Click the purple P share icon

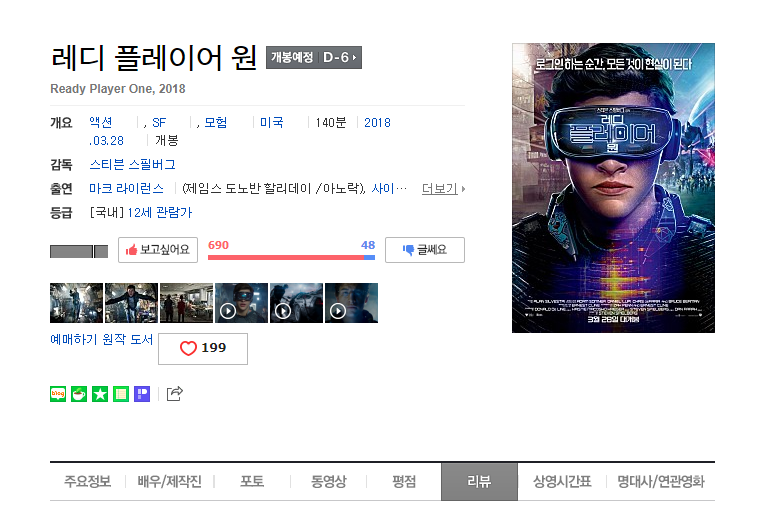click(142, 394)
